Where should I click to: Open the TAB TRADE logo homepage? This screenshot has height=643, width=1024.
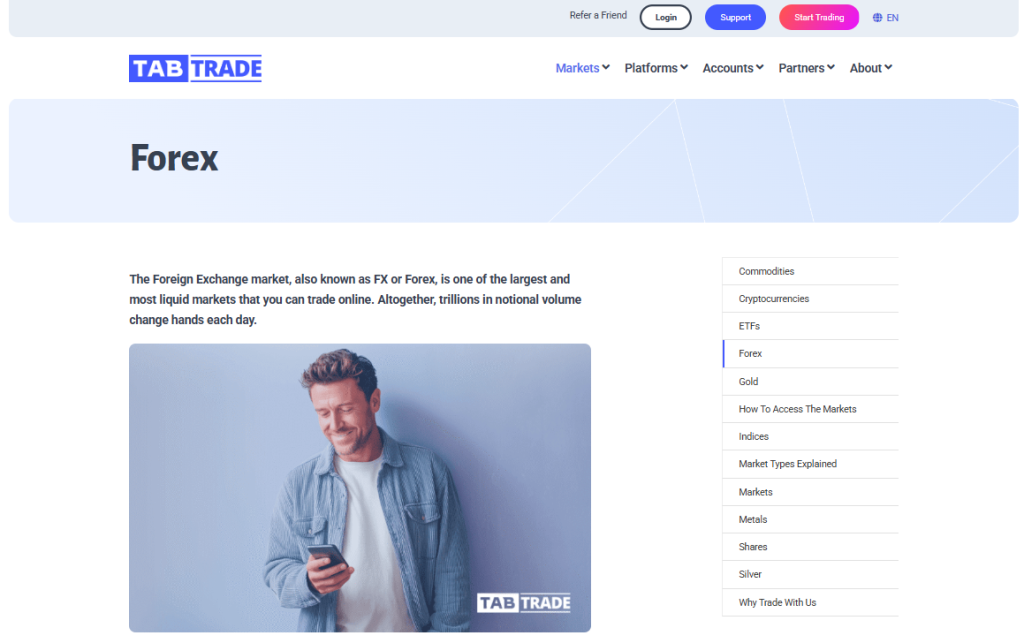coord(195,69)
